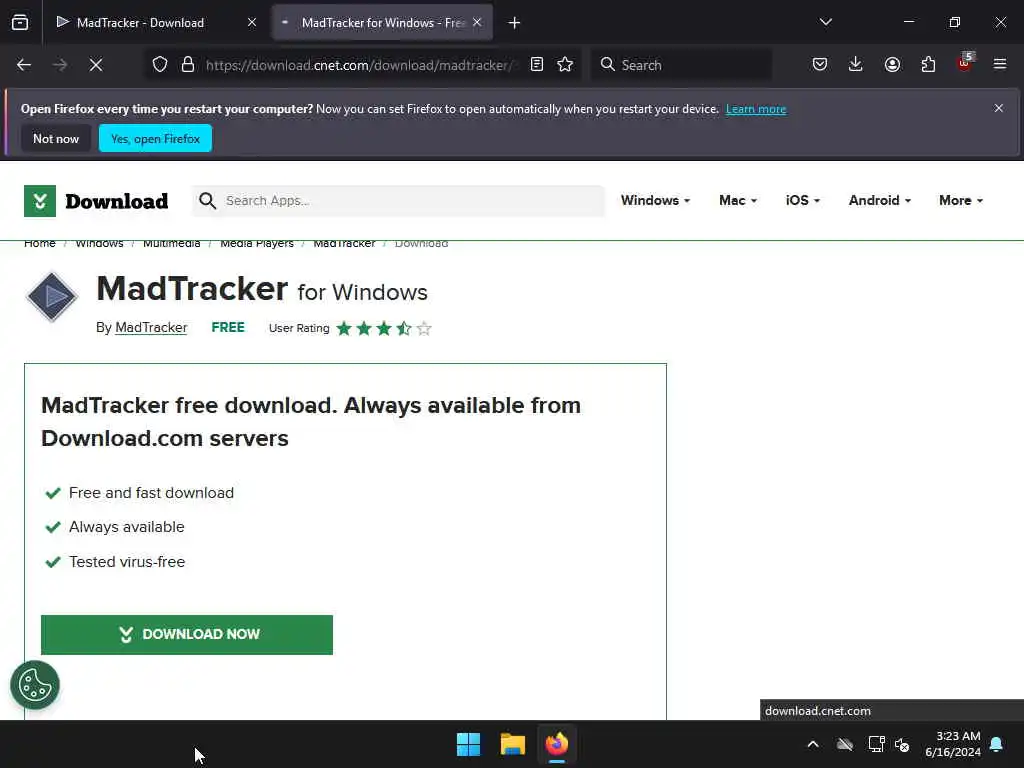Viewport: 1024px width, 768px height.
Task: Open the Firefox recent browsing view icon
Action: click(x=20, y=22)
